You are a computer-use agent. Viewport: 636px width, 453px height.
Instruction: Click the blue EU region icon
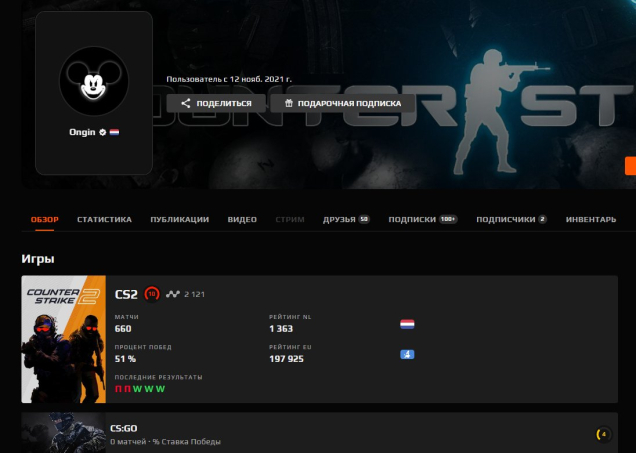pyautogui.click(x=407, y=354)
